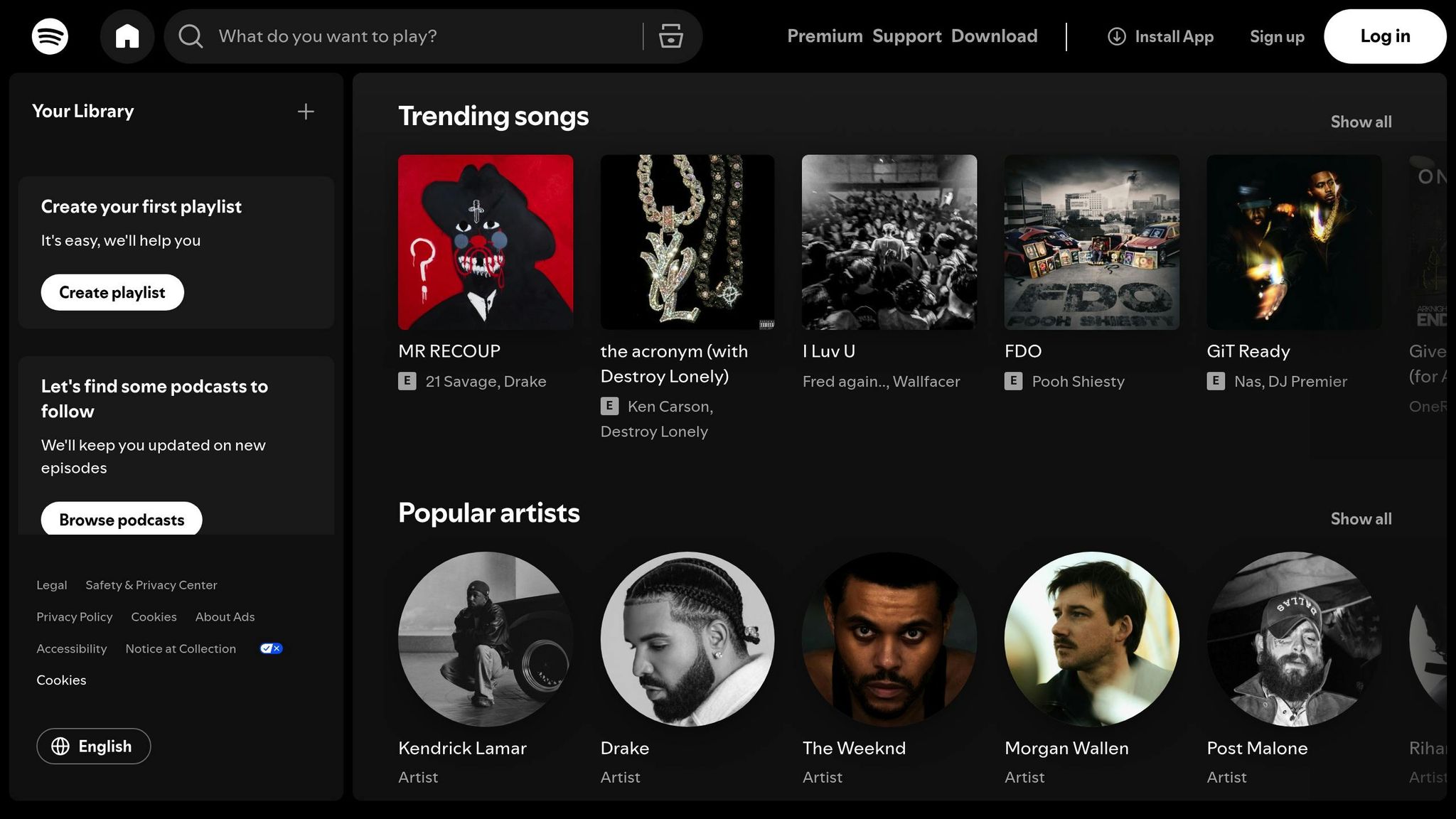Viewport: 1456px width, 819px height.
Task: Click the Browse podcasts button
Action: [x=121, y=519]
